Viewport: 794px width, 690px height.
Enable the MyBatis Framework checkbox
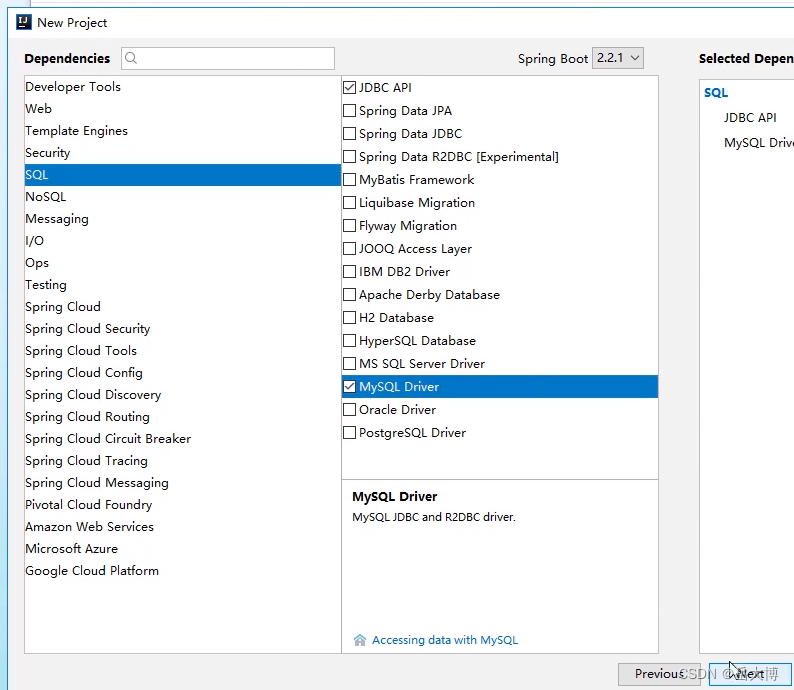pyautogui.click(x=349, y=180)
